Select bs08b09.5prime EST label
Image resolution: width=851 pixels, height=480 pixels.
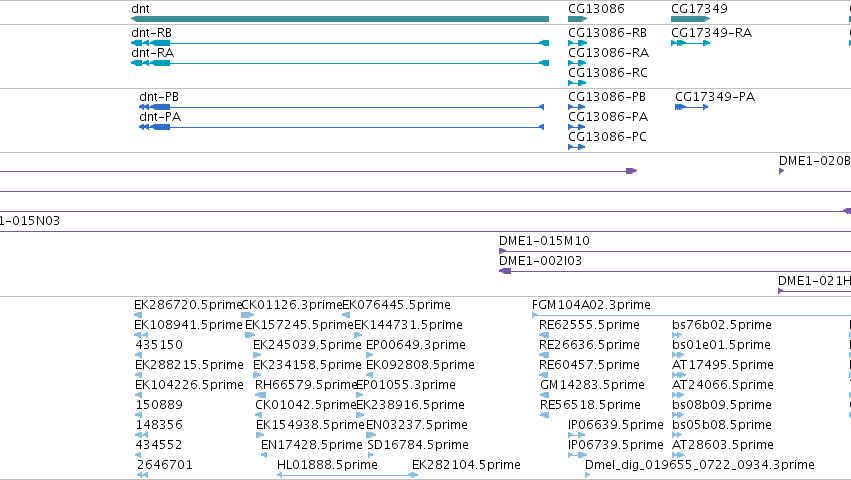click(x=722, y=405)
